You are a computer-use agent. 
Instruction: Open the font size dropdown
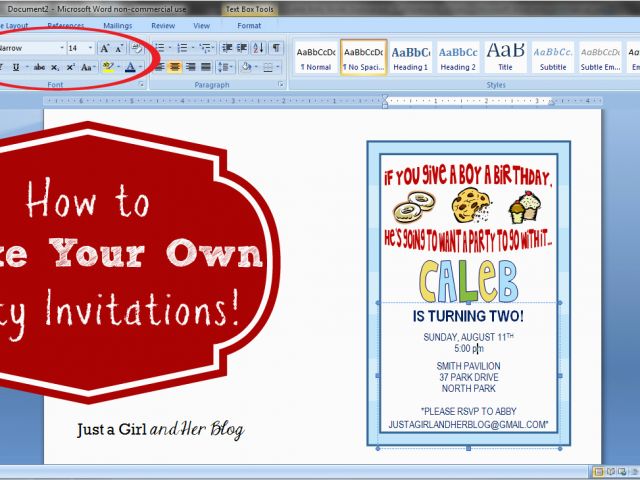click(x=90, y=48)
